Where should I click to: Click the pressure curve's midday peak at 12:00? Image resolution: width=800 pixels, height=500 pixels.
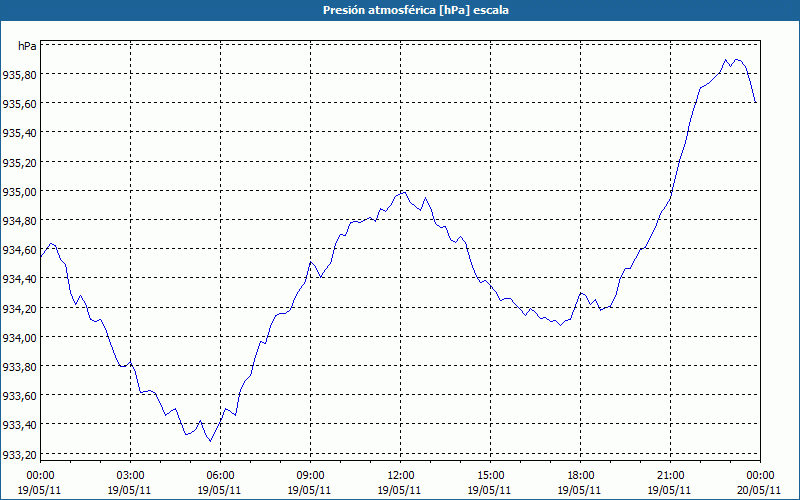pyautogui.click(x=404, y=192)
